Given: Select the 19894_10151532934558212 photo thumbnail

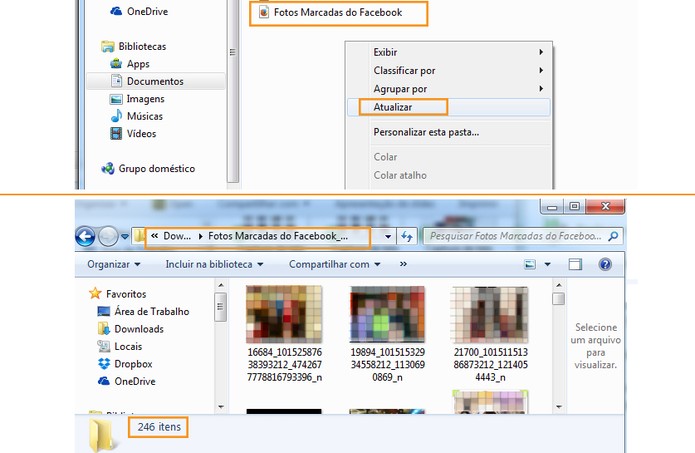Looking at the screenshot, I should [x=387, y=314].
